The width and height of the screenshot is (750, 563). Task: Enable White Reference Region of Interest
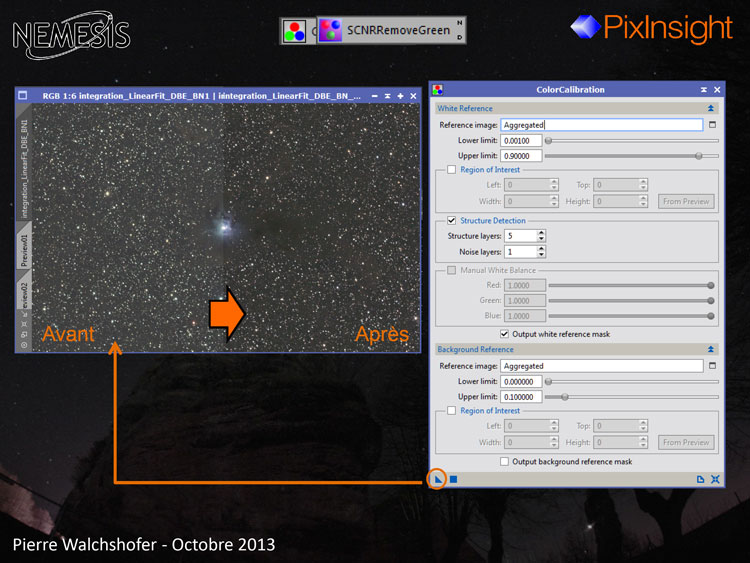452,169
